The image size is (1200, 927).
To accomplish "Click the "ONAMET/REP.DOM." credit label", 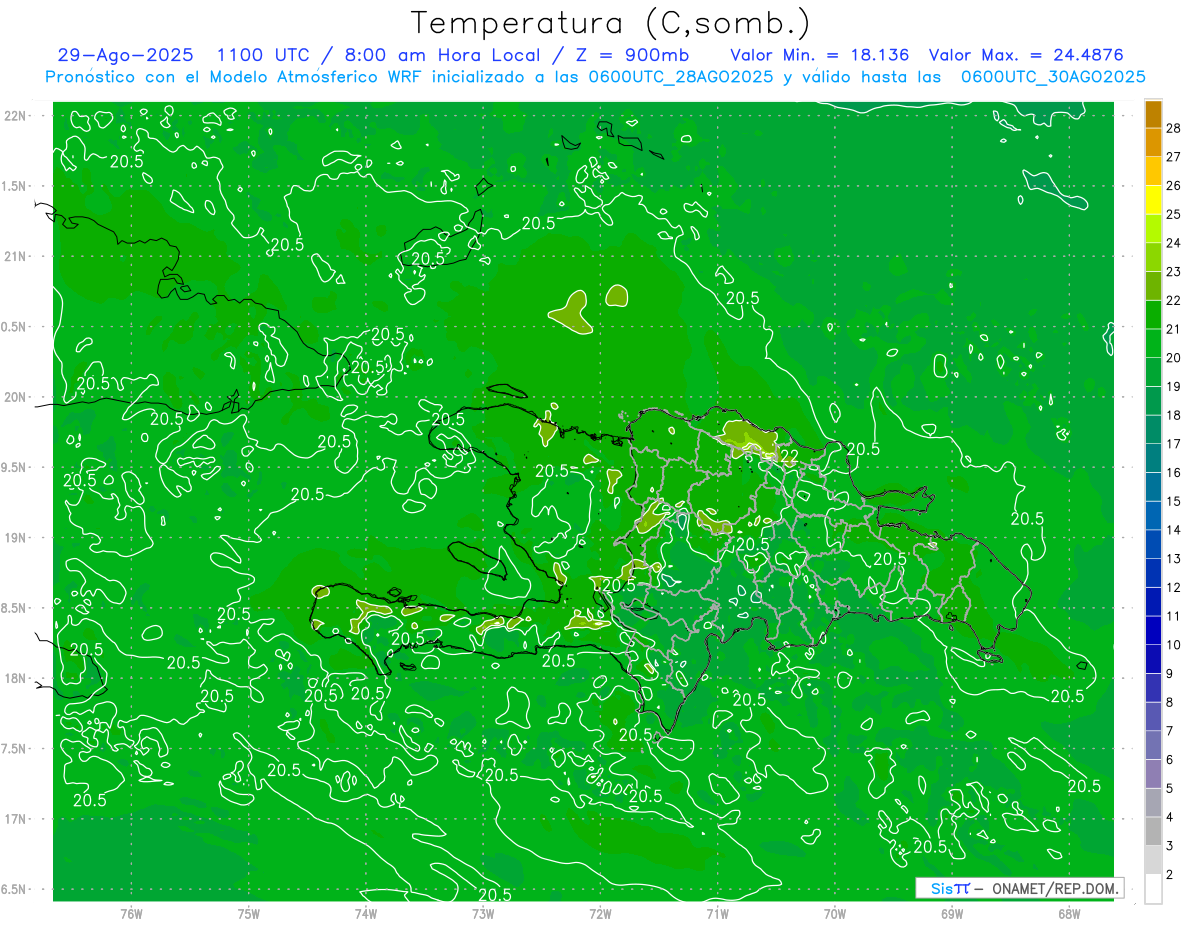I will click(x=1055, y=888).
